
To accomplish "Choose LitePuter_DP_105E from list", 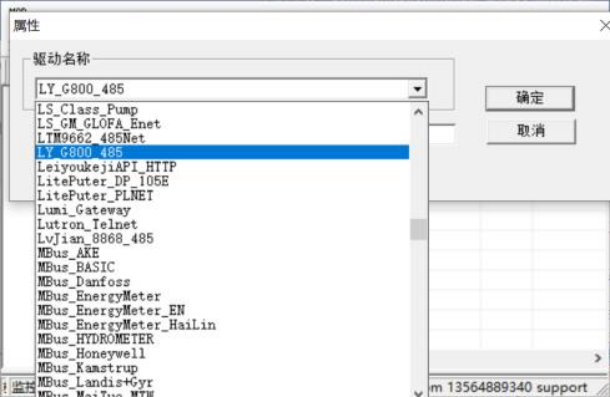I will coord(223,181).
